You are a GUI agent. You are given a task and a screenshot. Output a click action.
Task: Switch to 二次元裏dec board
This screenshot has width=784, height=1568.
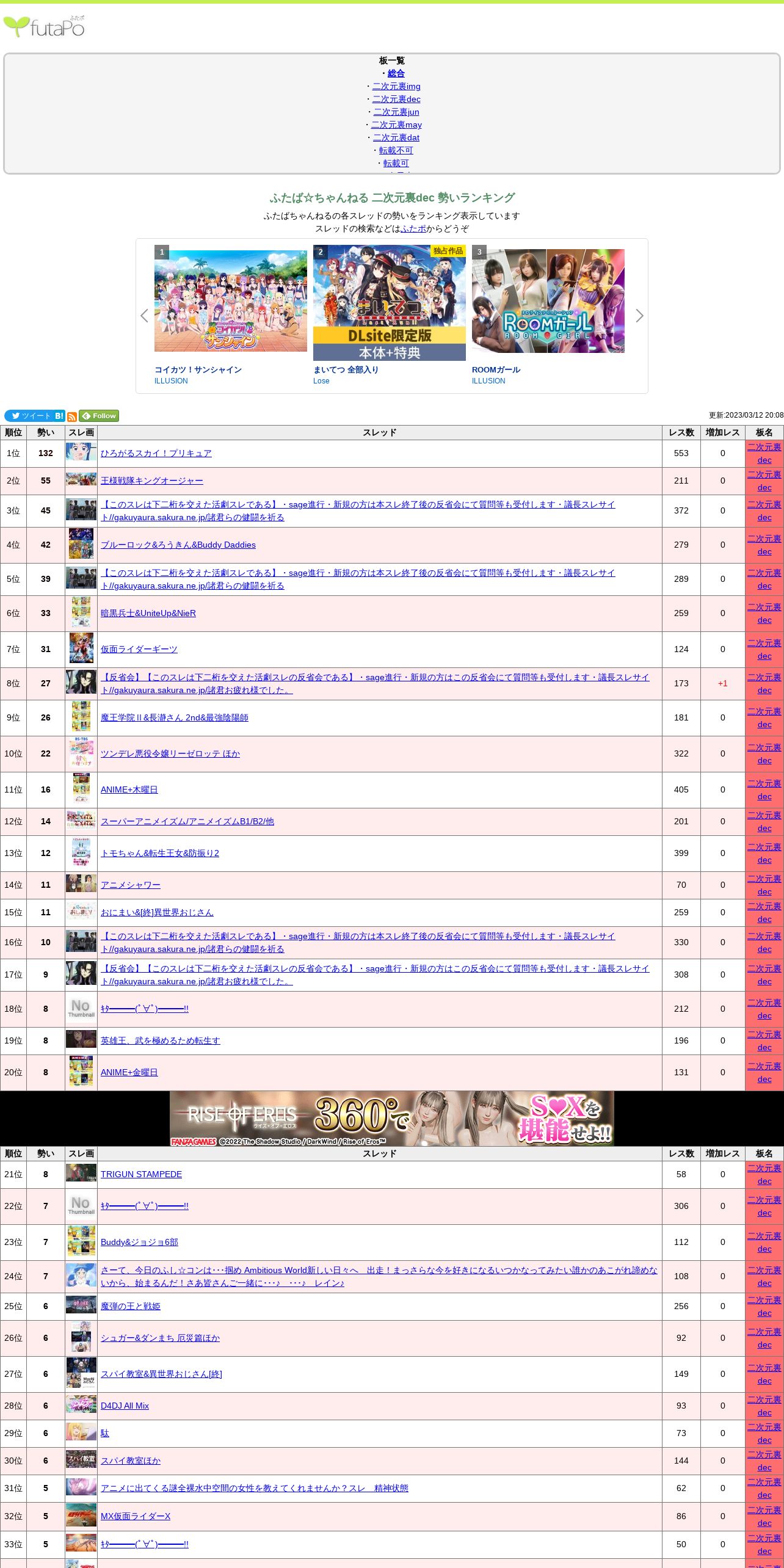pos(396,99)
